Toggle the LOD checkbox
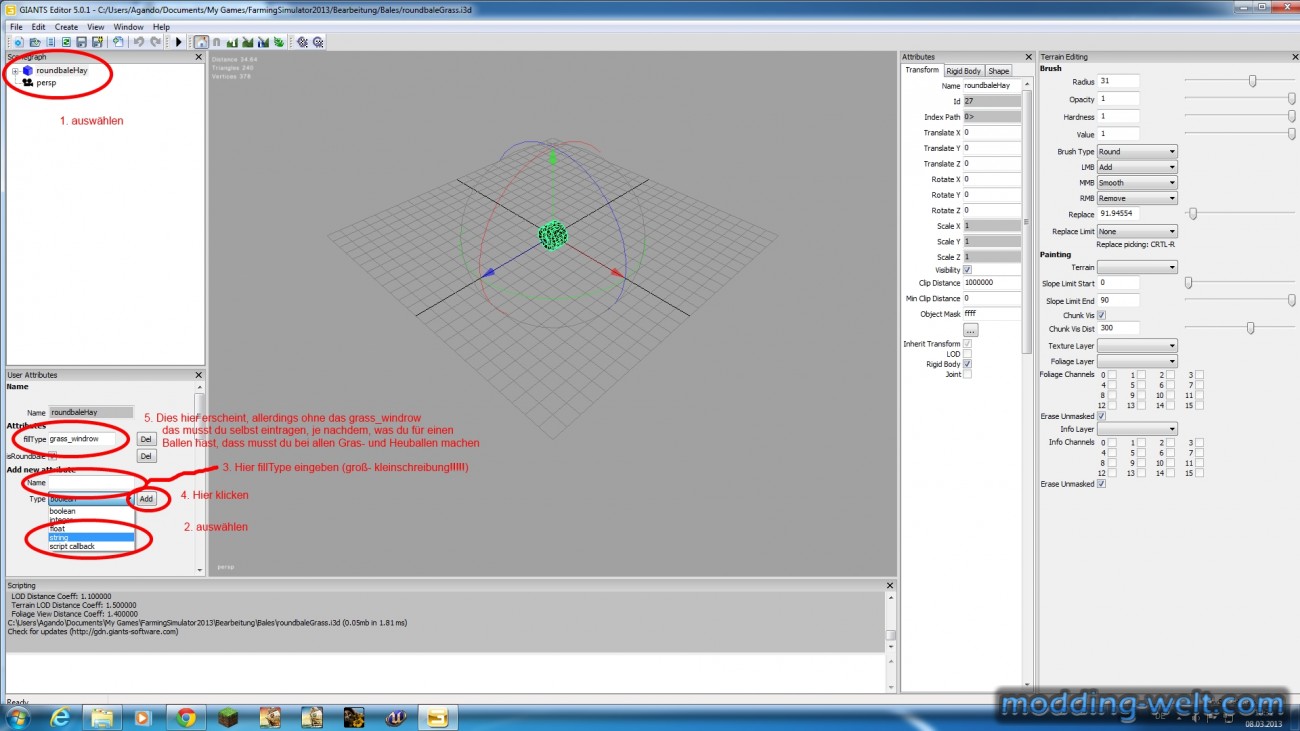 [967, 354]
